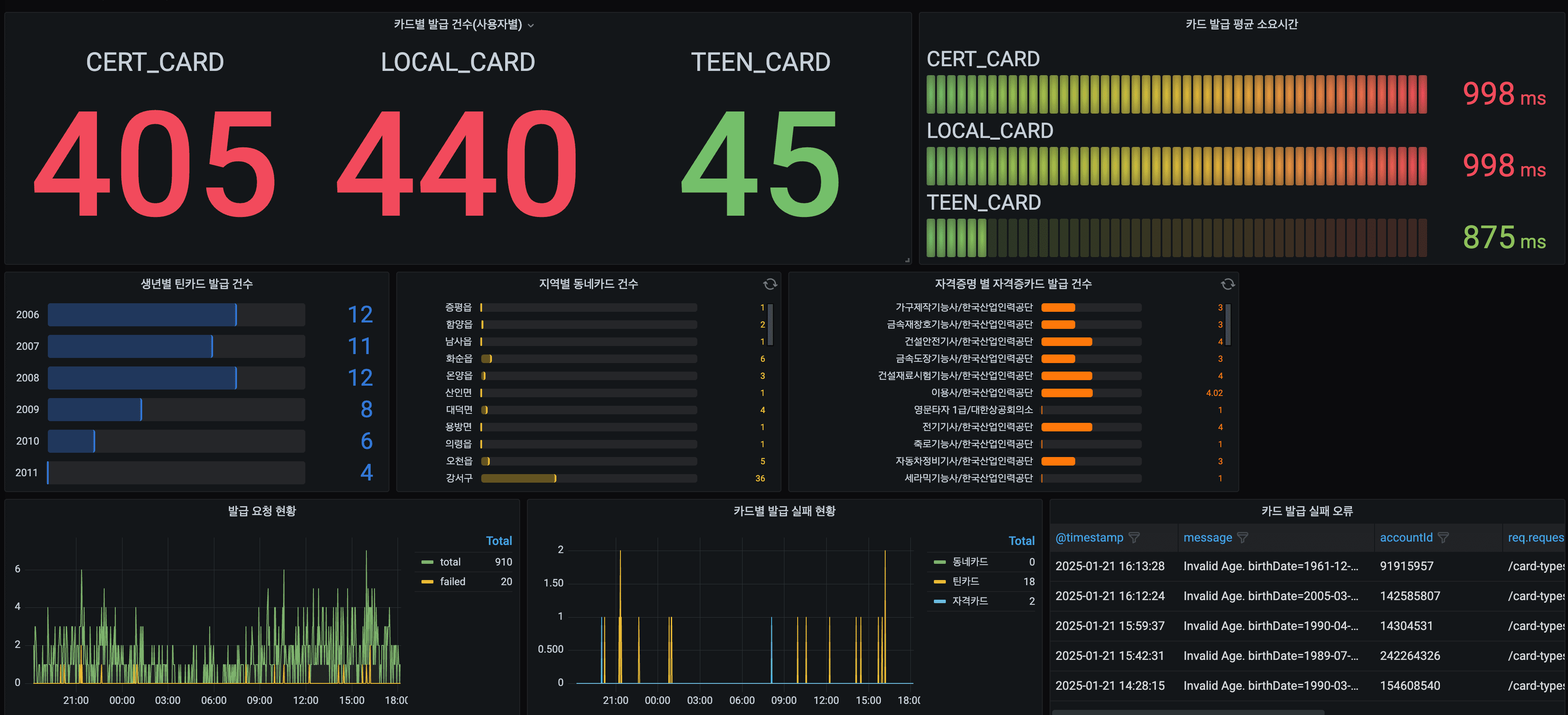Sort by Total in 카드별 발급 실패 legend
1568x715 pixels.
(1021, 541)
